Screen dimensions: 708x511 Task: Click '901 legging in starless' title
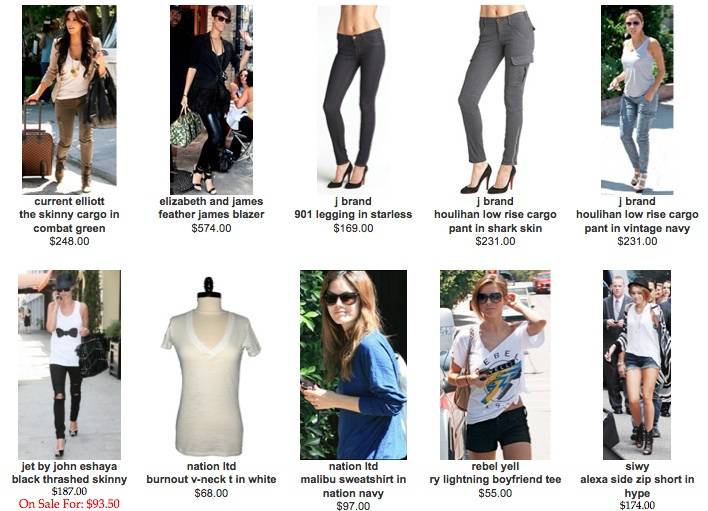353,214
